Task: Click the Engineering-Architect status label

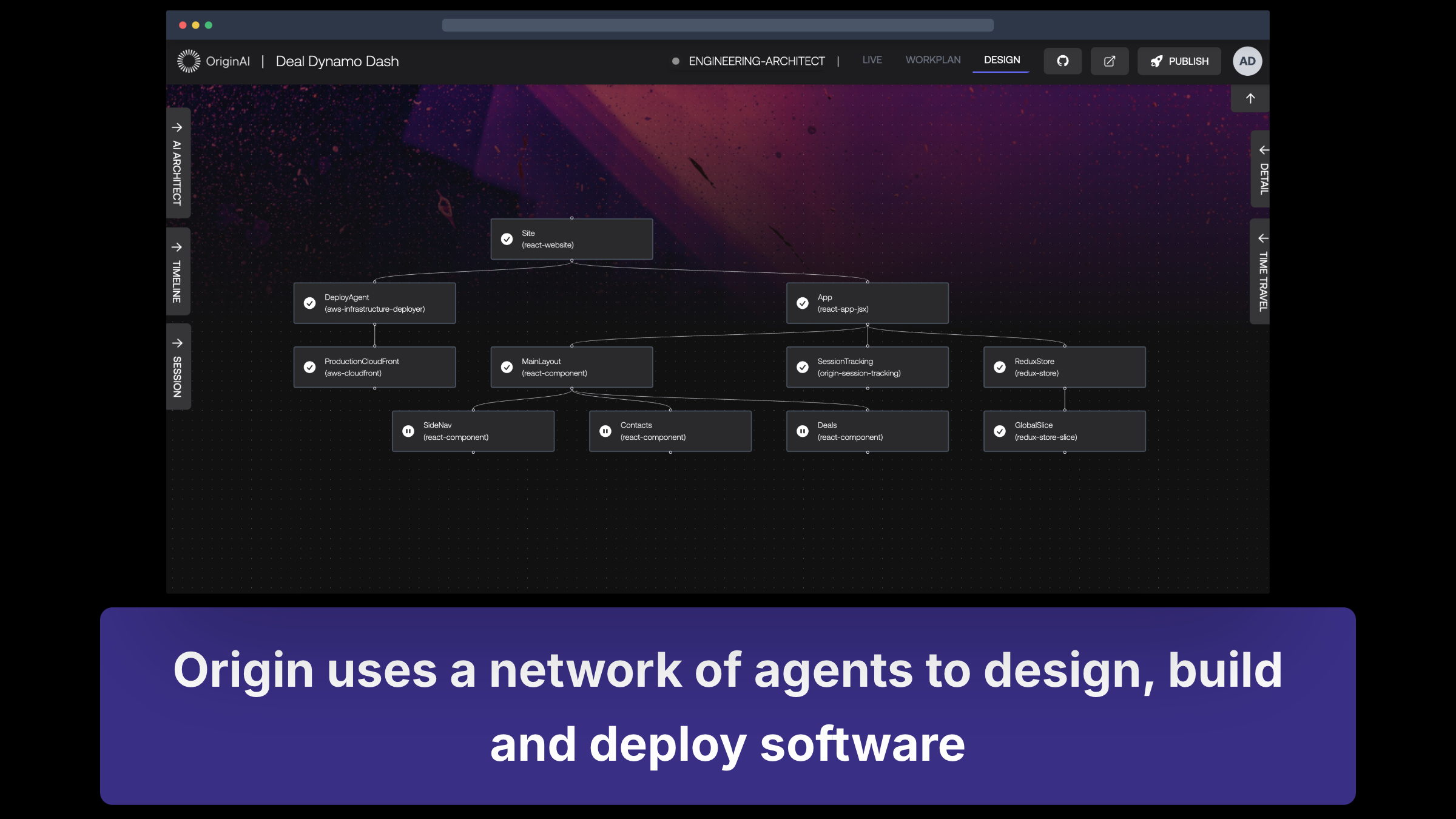Action: click(x=756, y=61)
